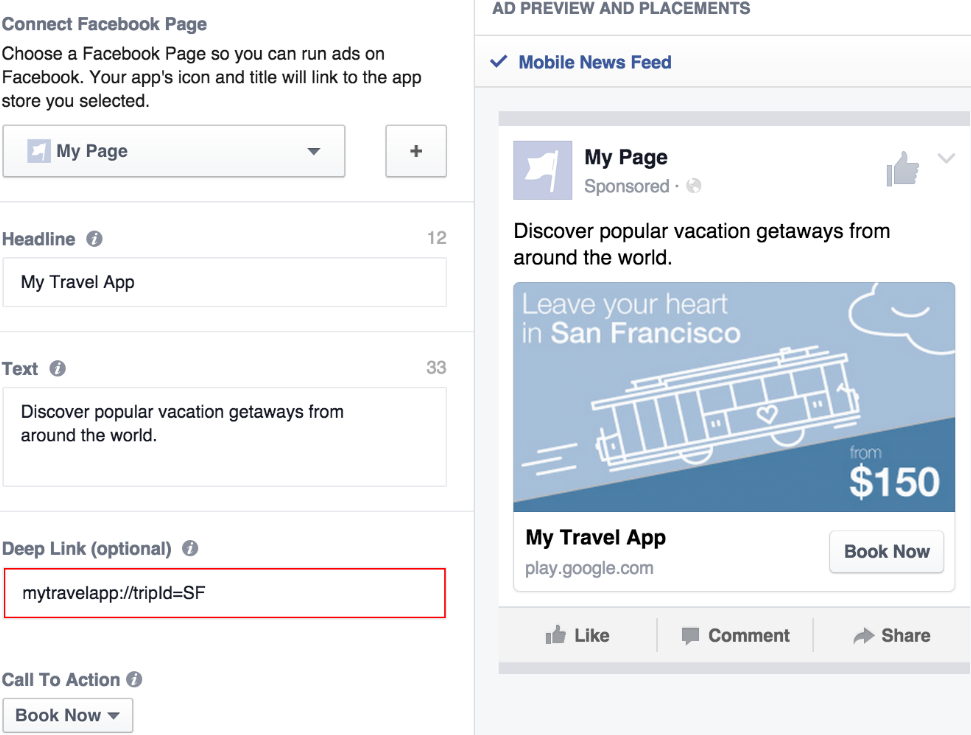Focus the Deep Link input field
This screenshot has height=735, width=971.
[224, 593]
